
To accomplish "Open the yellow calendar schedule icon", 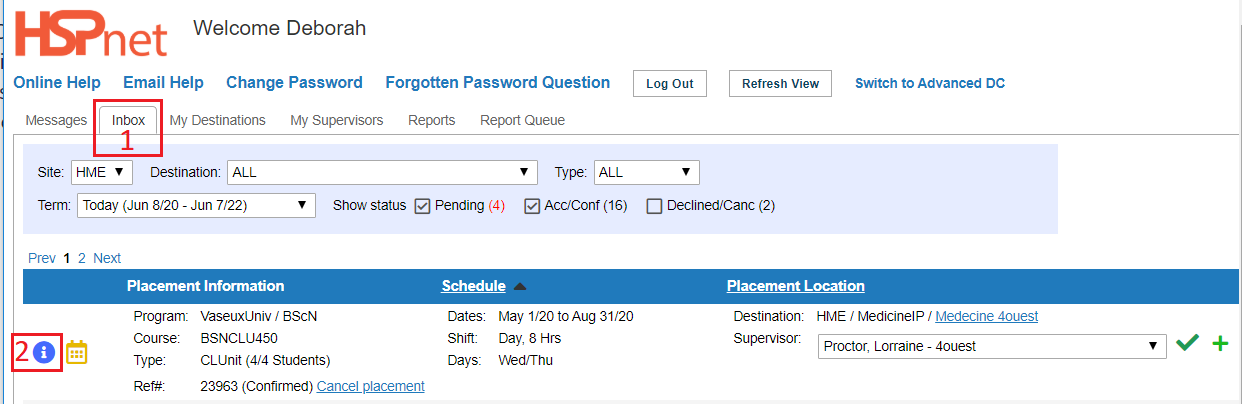I will tap(77, 352).
